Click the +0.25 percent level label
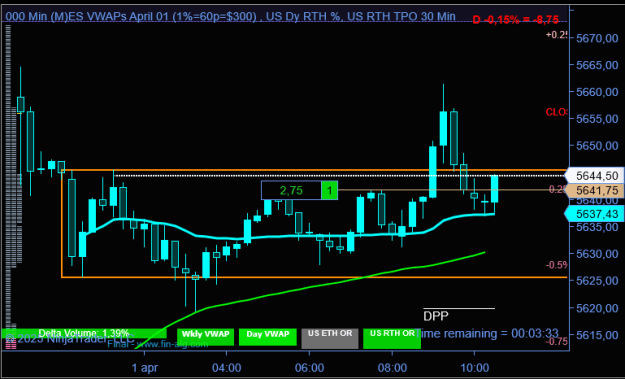Screen dimensions: 625x379 [556, 35]
